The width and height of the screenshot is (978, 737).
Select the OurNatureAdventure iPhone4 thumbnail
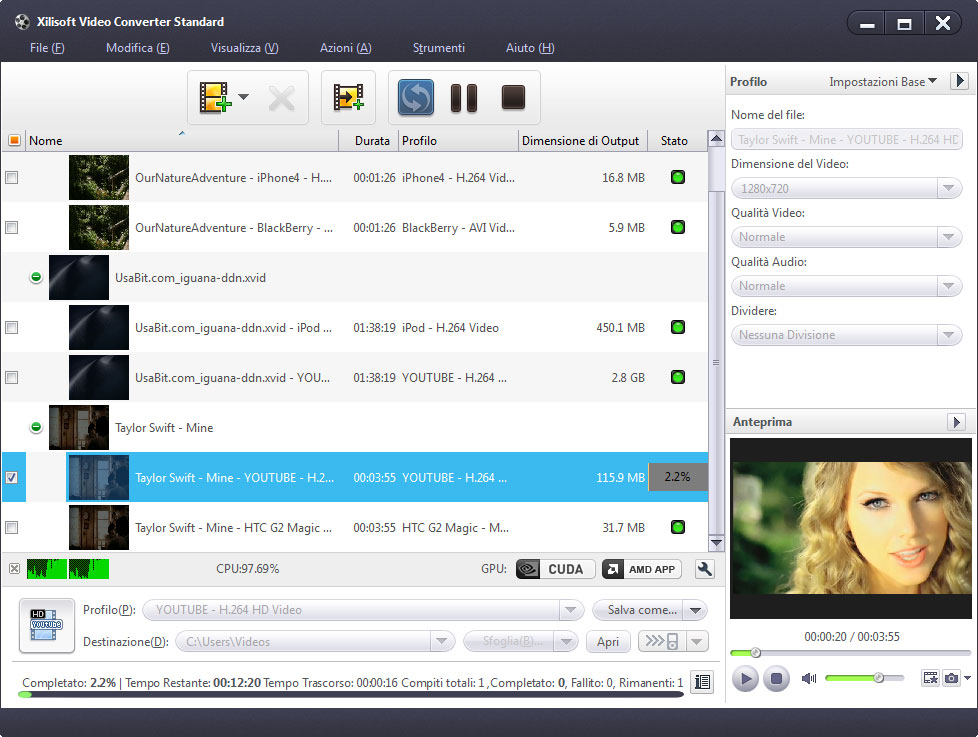99,178
